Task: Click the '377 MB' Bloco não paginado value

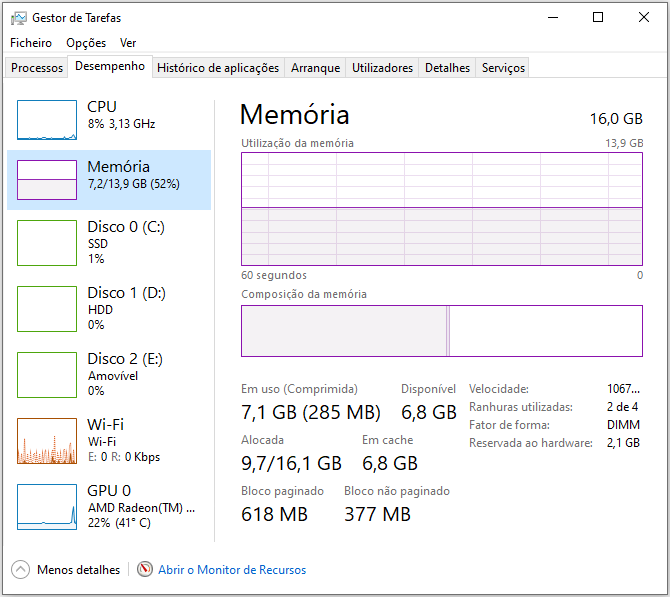Action: pos(378,514)
